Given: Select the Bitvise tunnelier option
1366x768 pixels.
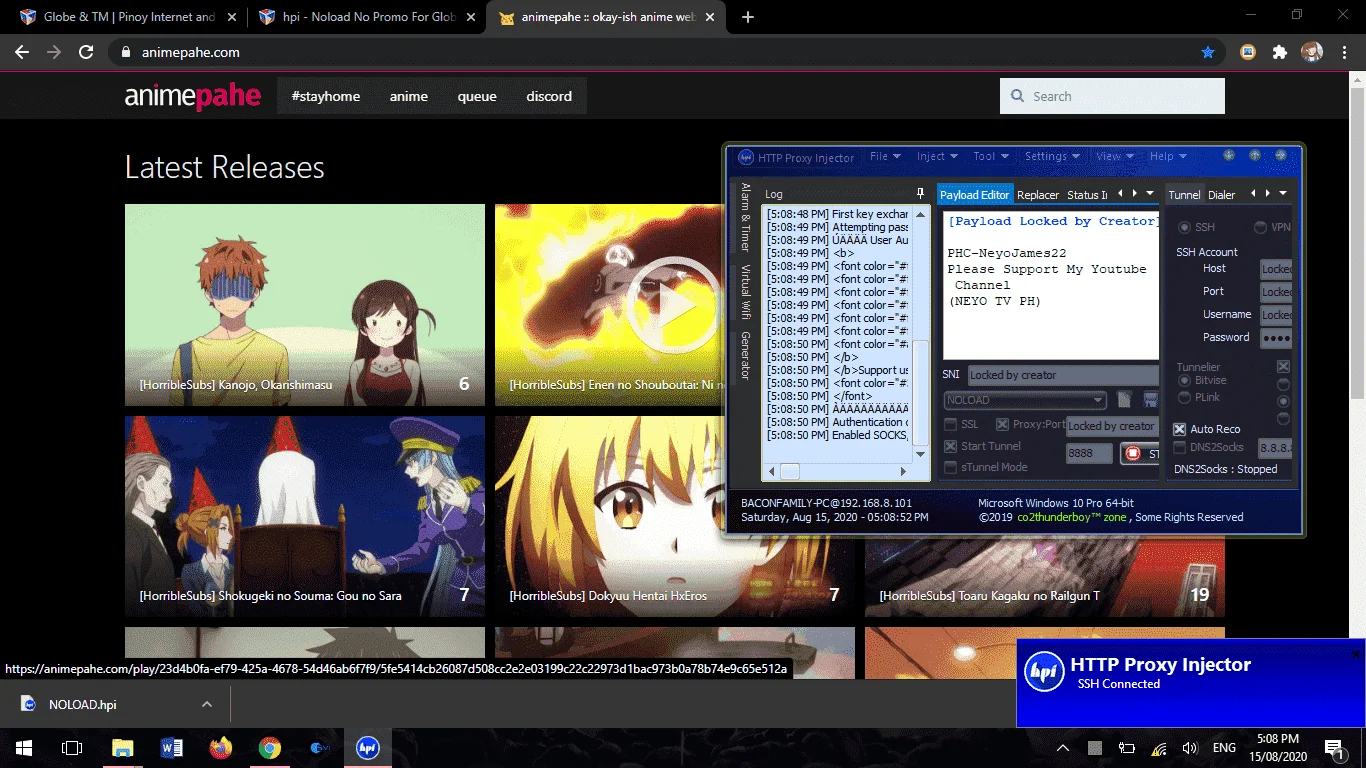Looking at the screenshot, I should pyautogui.click(x=1185, y=381).
